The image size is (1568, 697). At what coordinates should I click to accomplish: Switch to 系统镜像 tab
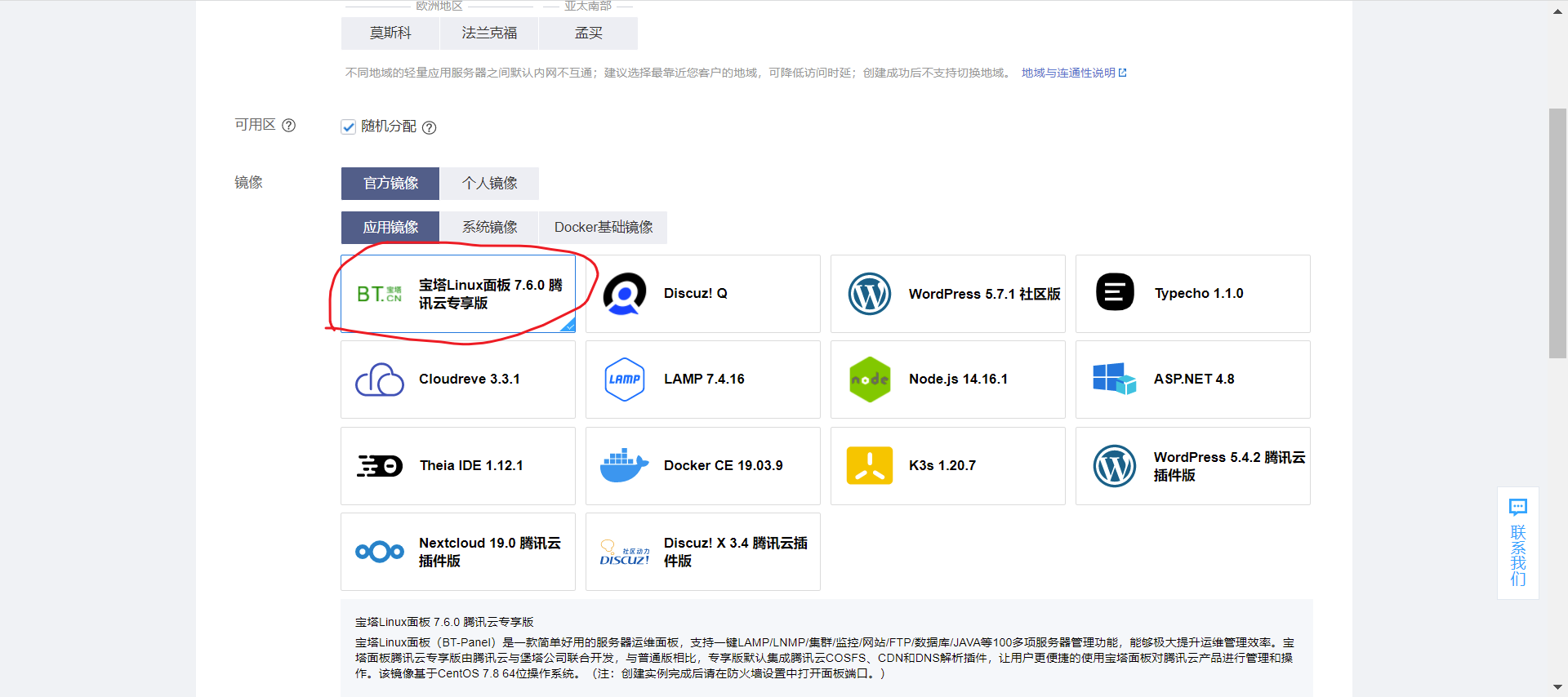489,228
